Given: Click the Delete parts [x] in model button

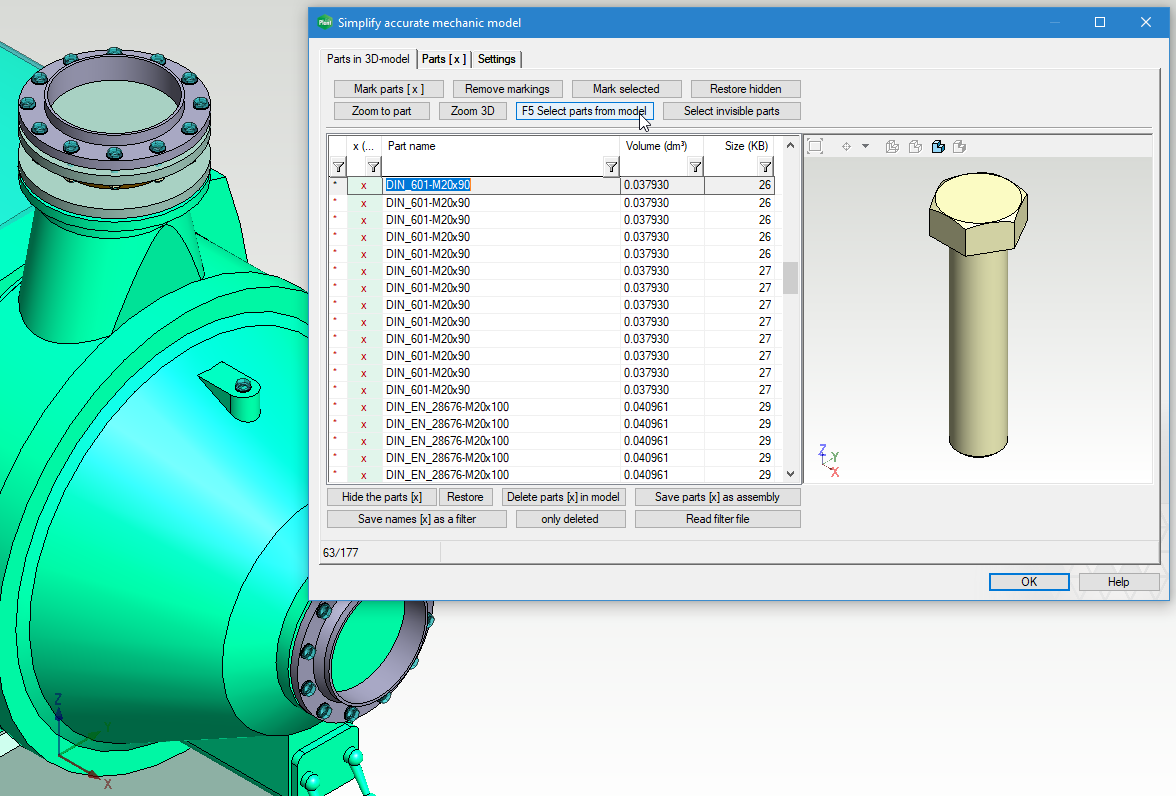Looking at the screenshot, I should pos(564,497).
